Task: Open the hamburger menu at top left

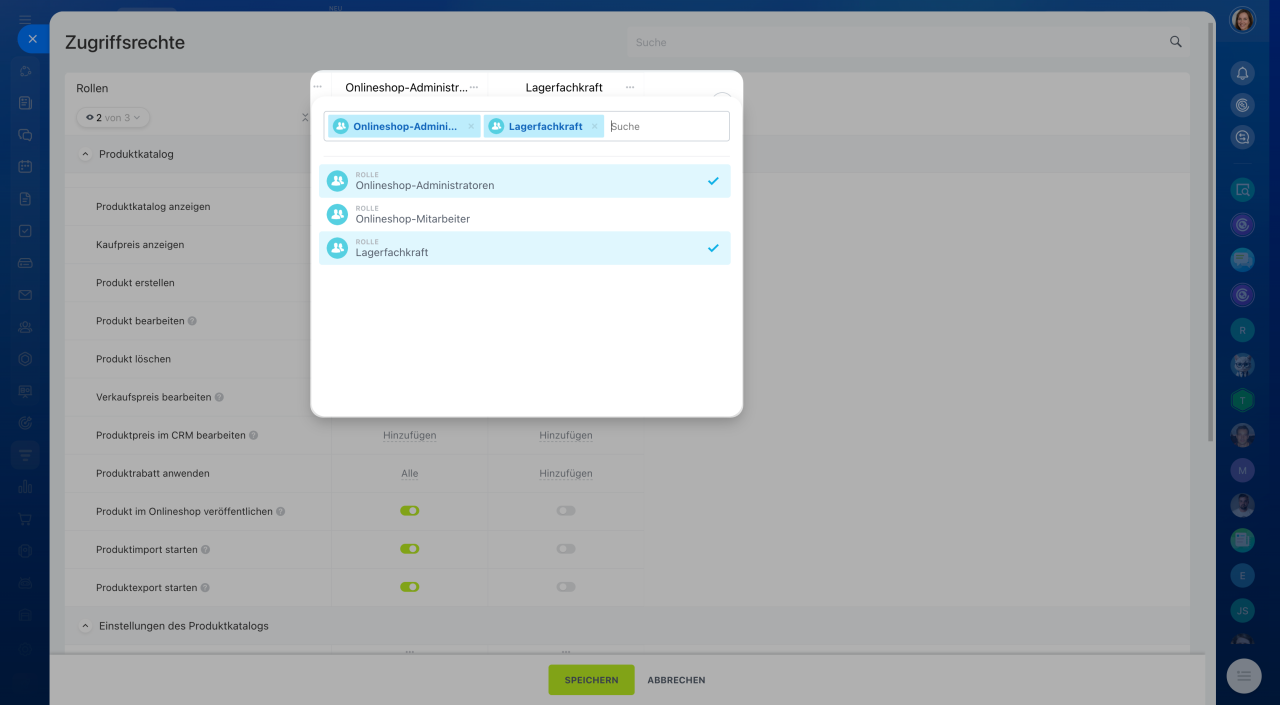Action: click(x=25, y=19)
